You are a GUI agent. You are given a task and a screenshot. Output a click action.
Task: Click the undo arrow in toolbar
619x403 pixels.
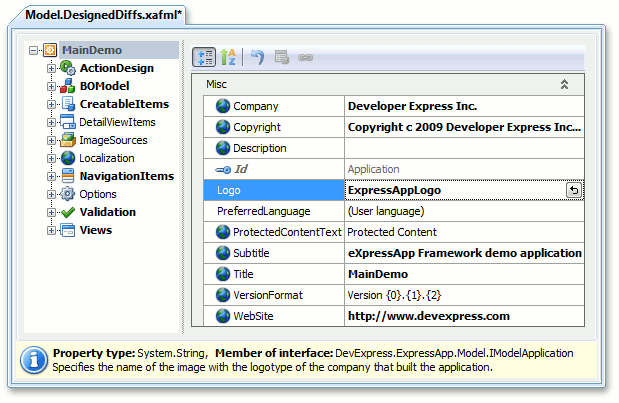click(x=258, y=57)
